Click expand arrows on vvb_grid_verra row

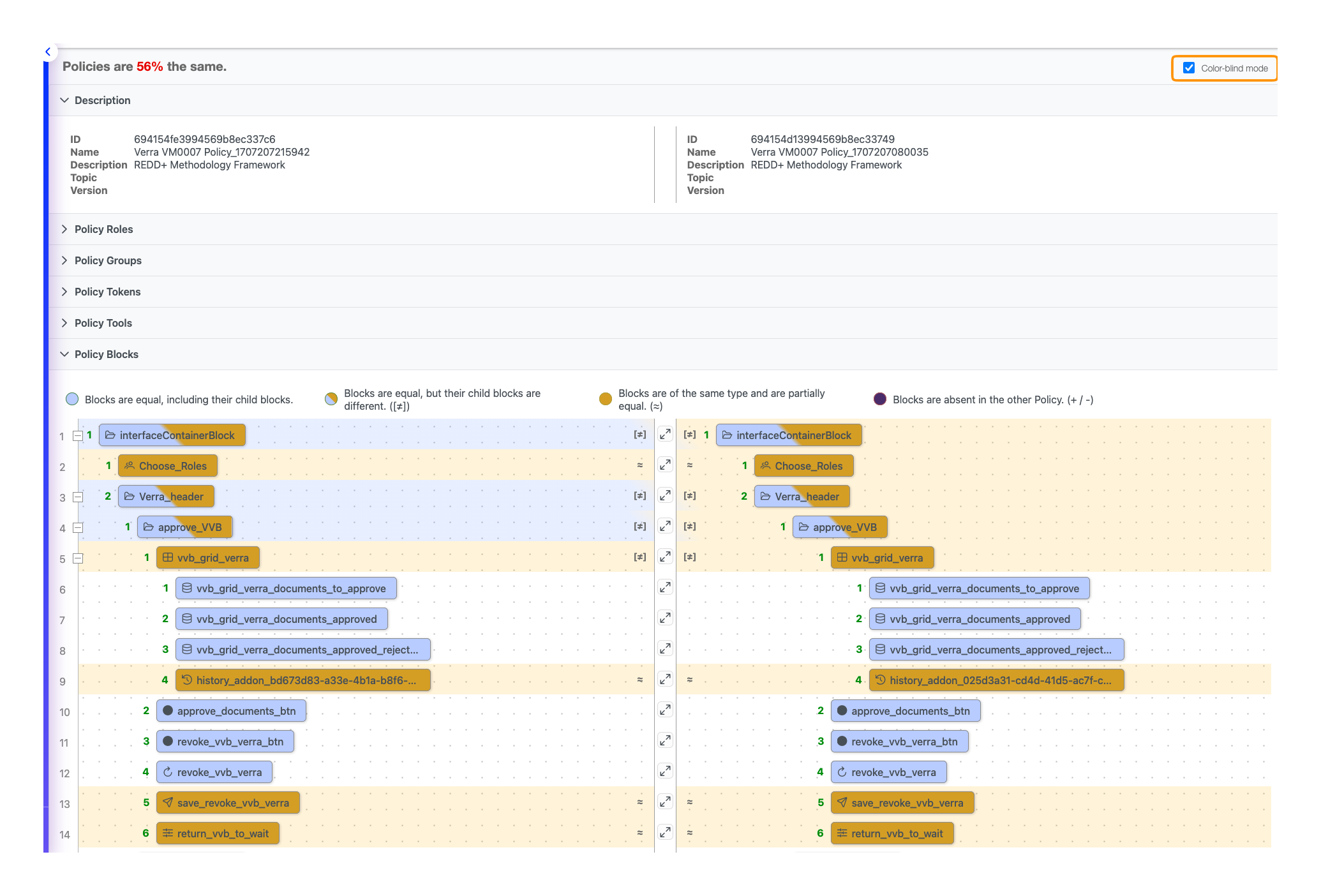pyautogui.click(x=665, y=557)
